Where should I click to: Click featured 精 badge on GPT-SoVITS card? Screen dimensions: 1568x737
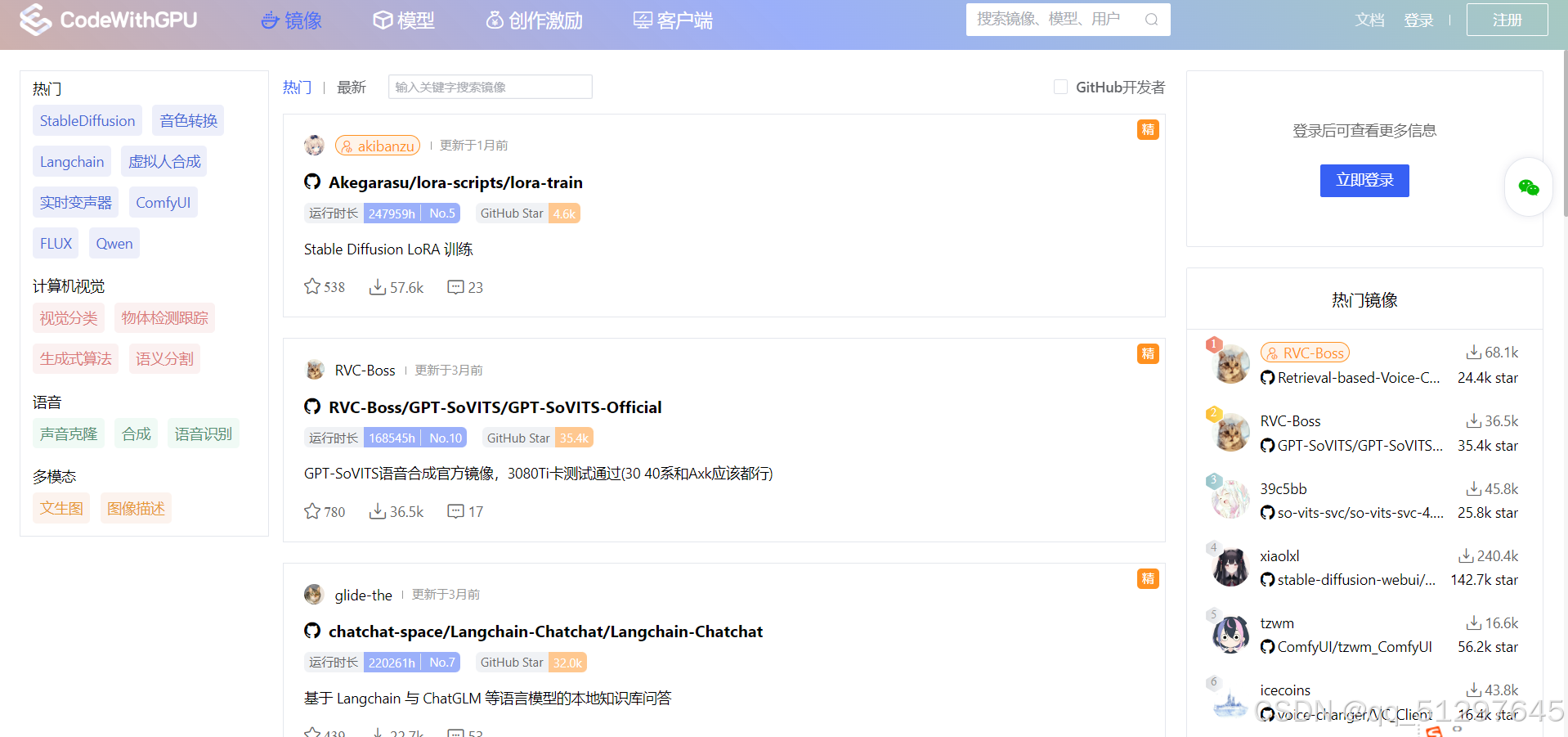pos(1148,353)
